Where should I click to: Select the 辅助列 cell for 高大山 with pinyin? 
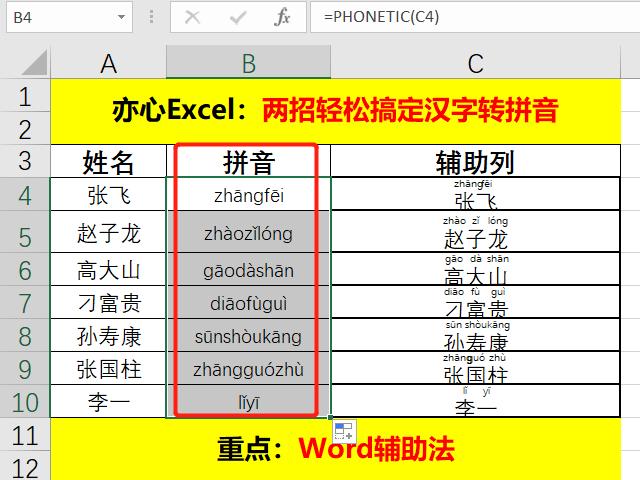(476, 269)
